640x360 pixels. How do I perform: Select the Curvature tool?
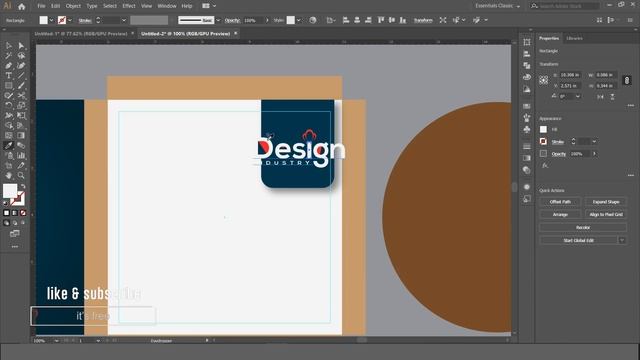tap(21, 65)
